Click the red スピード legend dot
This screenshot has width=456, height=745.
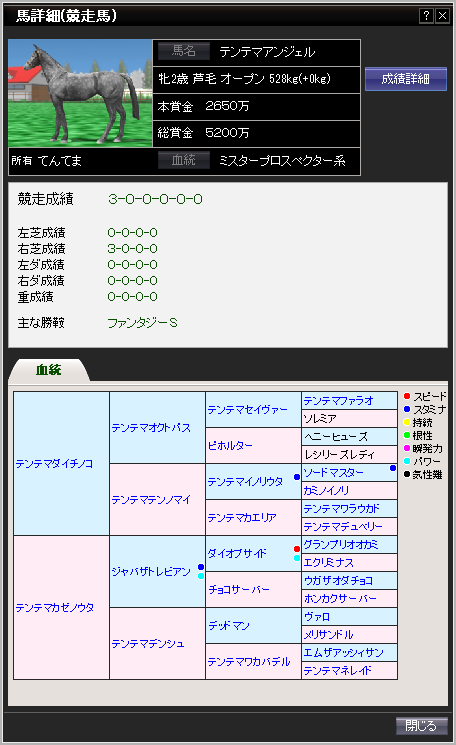[x=407, y=396]
